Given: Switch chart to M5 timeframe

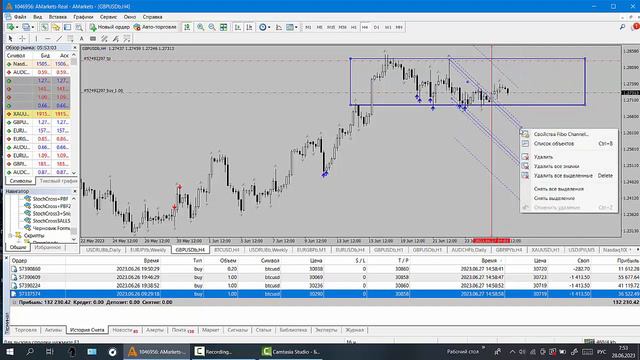Looking at the screenshot, I should coord(320,27).
